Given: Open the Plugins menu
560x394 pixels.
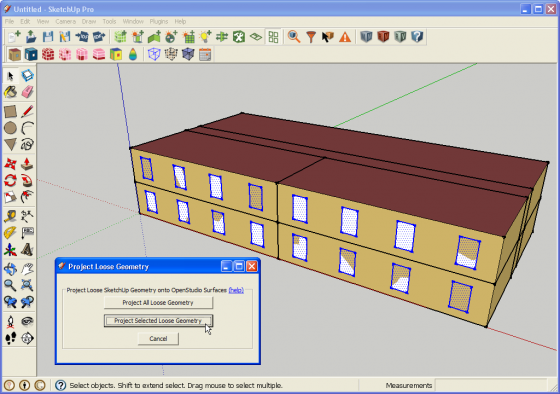Looking at the screenshot, I should coord(159,21).
